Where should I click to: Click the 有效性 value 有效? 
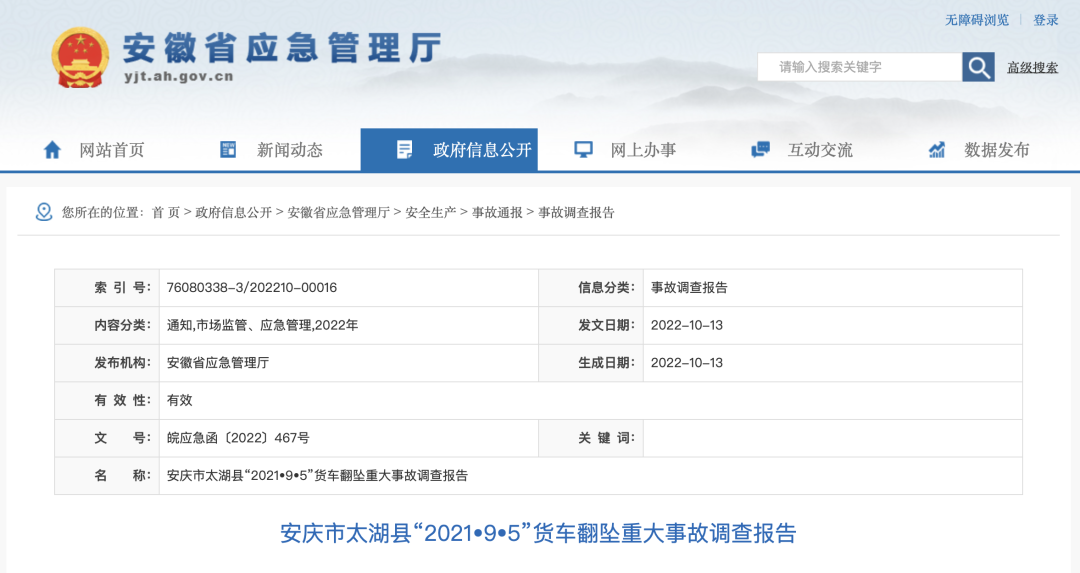coord(180,400)
